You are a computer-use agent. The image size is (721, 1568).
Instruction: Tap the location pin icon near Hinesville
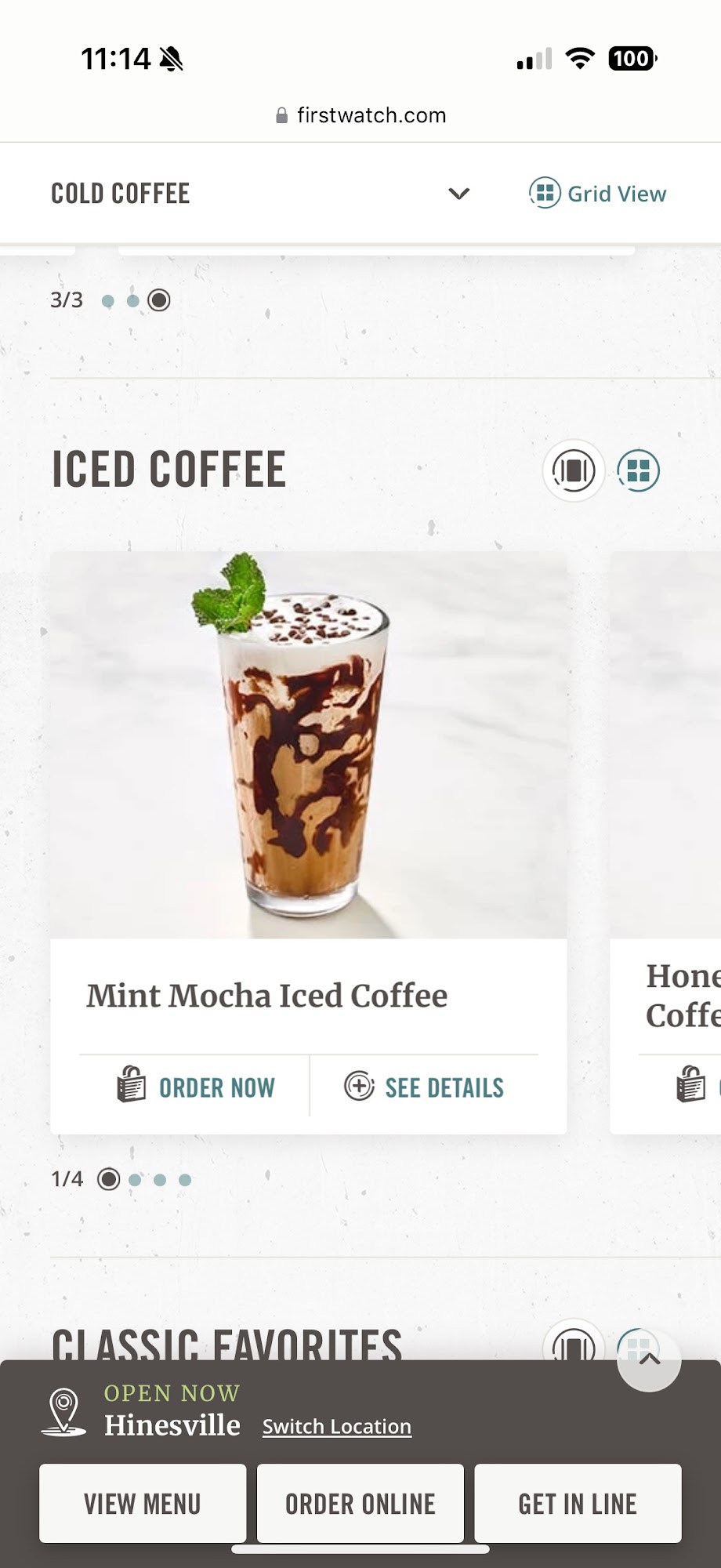(63, 1412)
